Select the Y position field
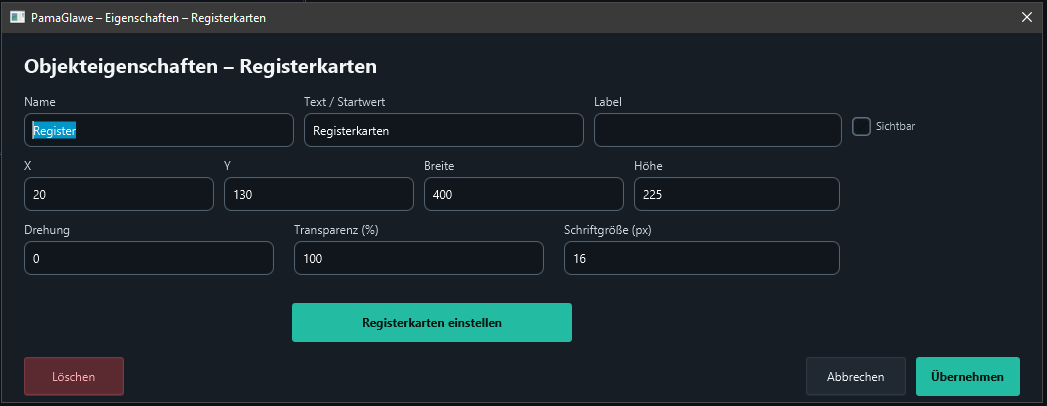This screenshot has width=1047, height=406. (x=319, y=194)
